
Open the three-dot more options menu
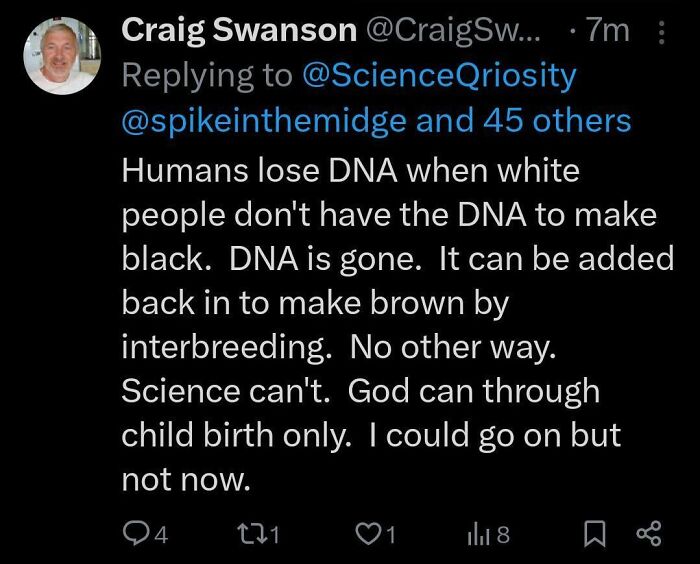point(661,32)
